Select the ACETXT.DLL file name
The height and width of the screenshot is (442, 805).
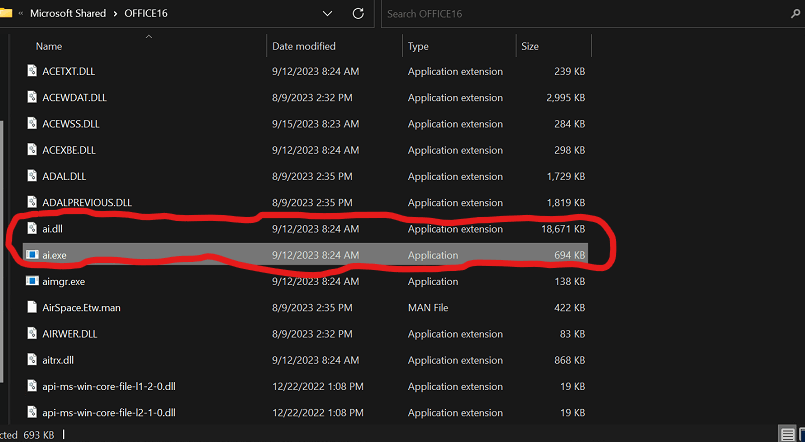68,71
